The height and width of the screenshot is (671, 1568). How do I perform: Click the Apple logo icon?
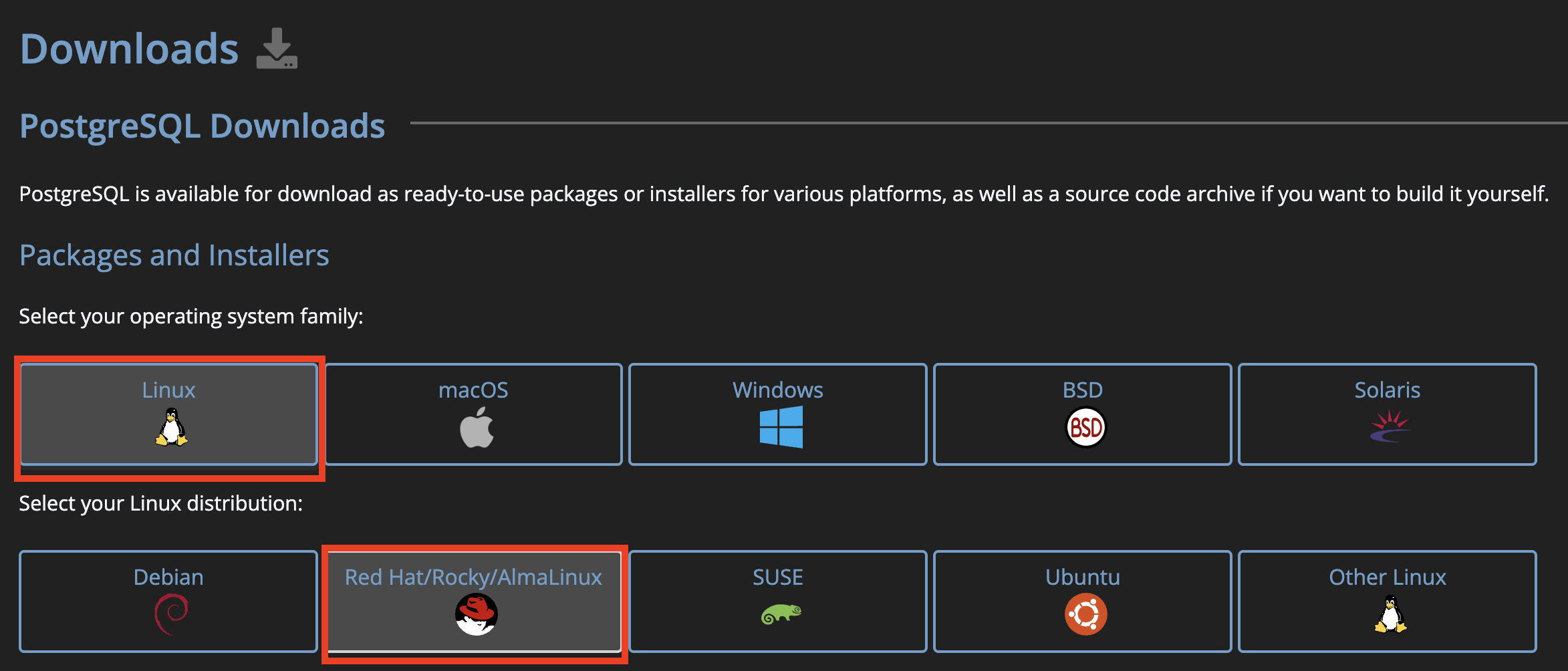(x=477, y=428)
